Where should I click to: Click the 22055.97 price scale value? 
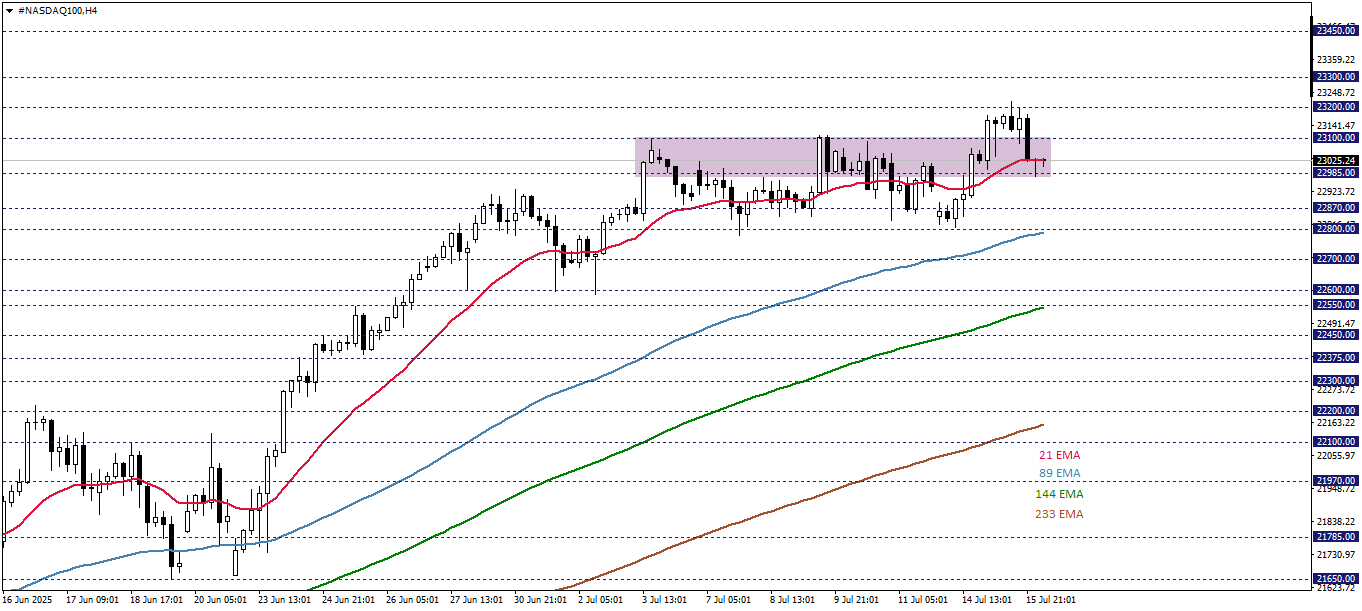[1337, 456]
